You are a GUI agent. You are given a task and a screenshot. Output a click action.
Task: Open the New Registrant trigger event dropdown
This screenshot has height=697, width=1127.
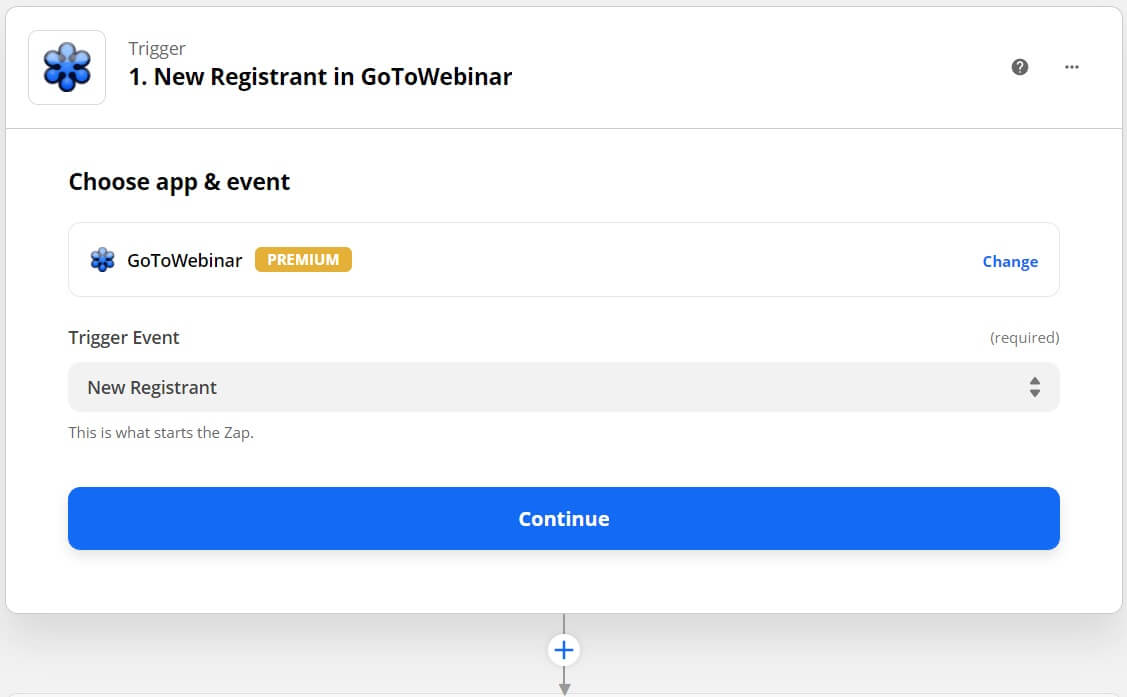(x=564, y=387)
